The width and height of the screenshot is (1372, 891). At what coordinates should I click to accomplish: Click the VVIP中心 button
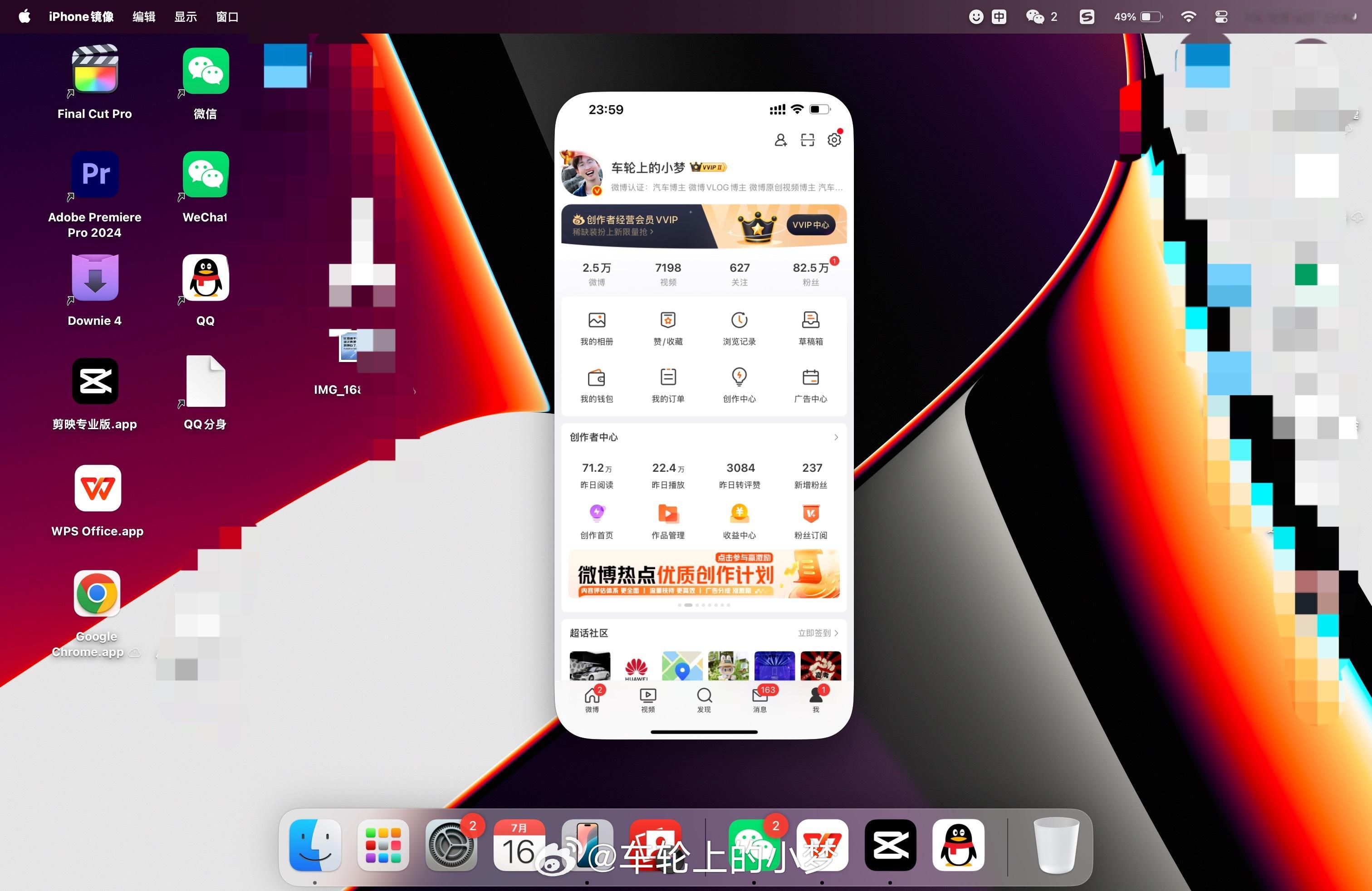[810, 225]
